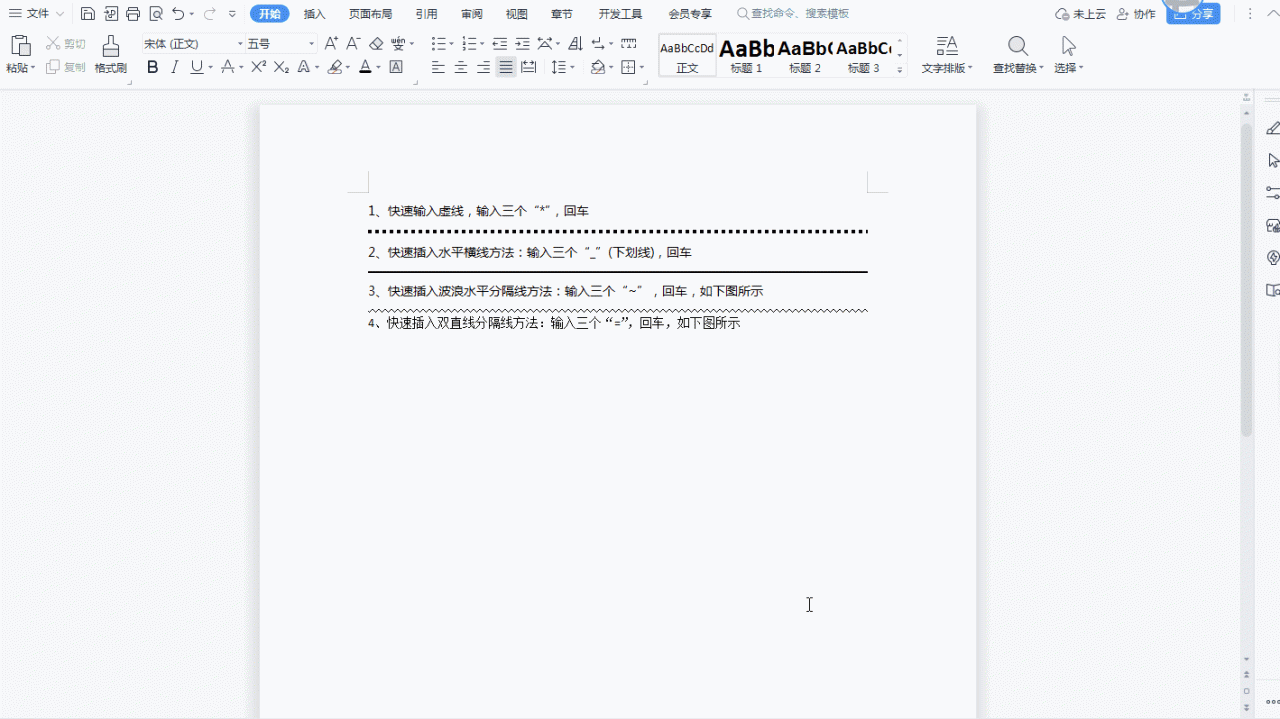
Task: Click the font color A swatch
Action: 365,67
